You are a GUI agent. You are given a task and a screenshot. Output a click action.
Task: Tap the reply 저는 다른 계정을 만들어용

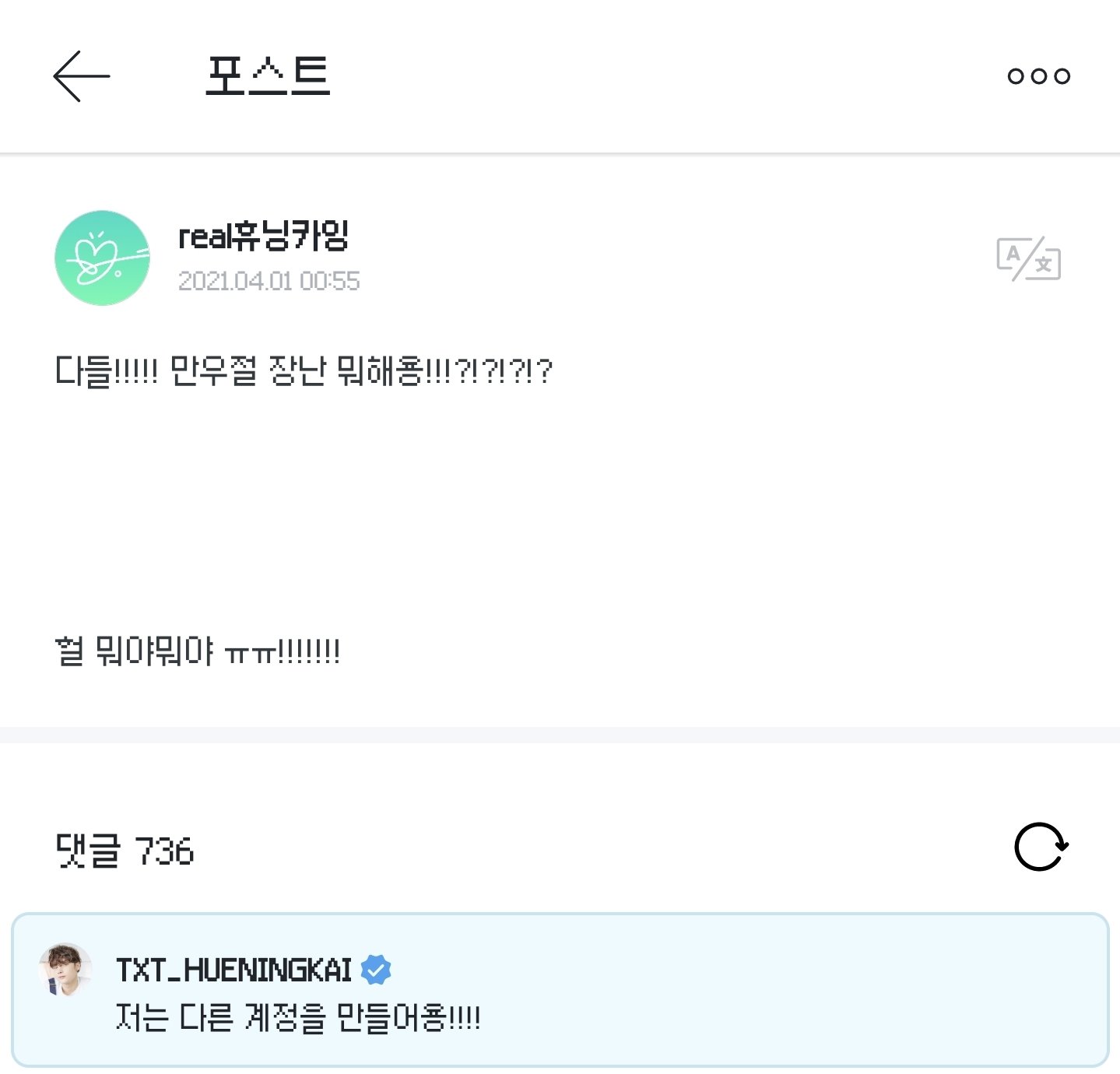point(297,1017)
